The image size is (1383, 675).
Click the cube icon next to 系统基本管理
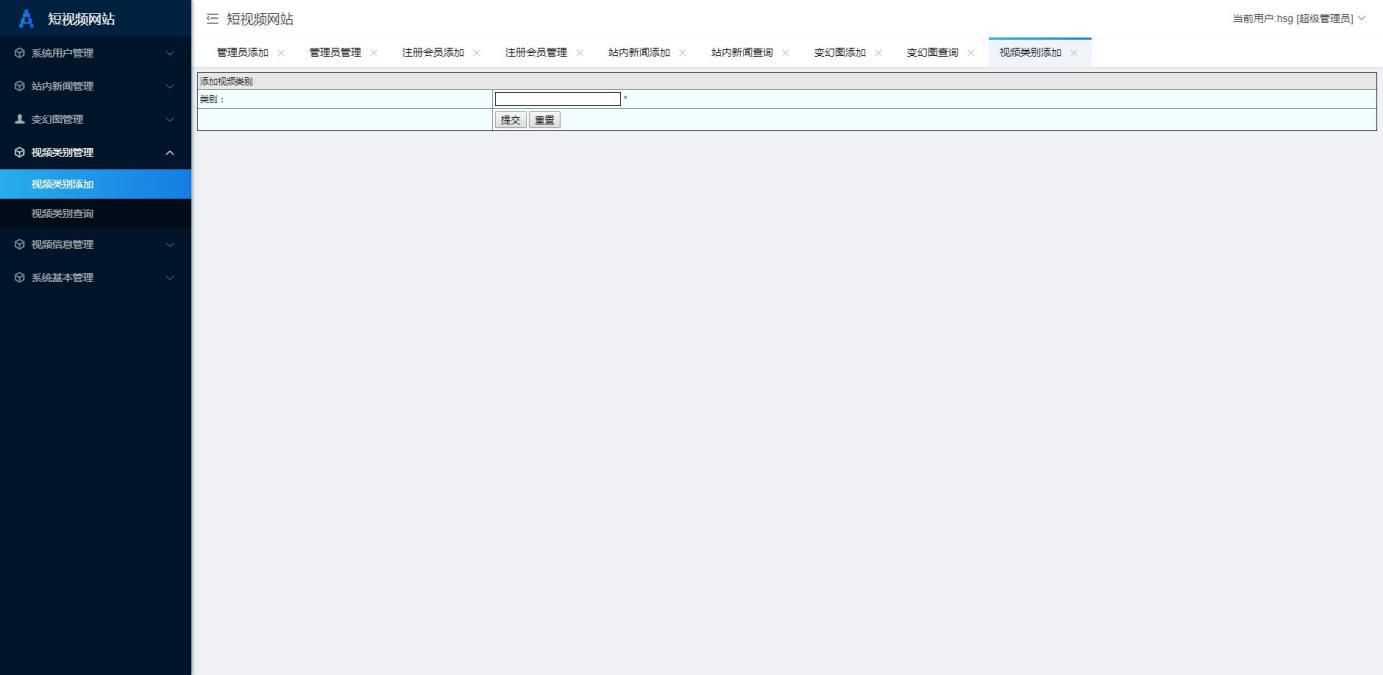(x=20, y=277)
